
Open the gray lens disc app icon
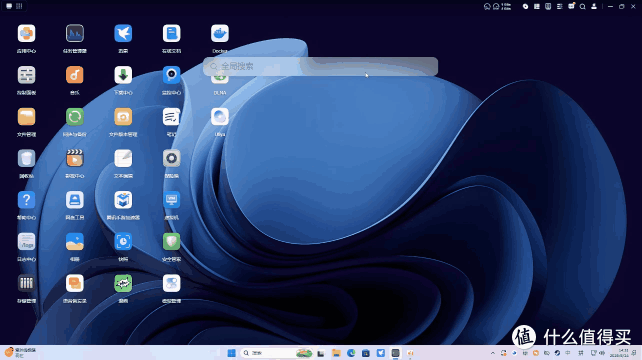pyautogui.click(x=171, y=158)
